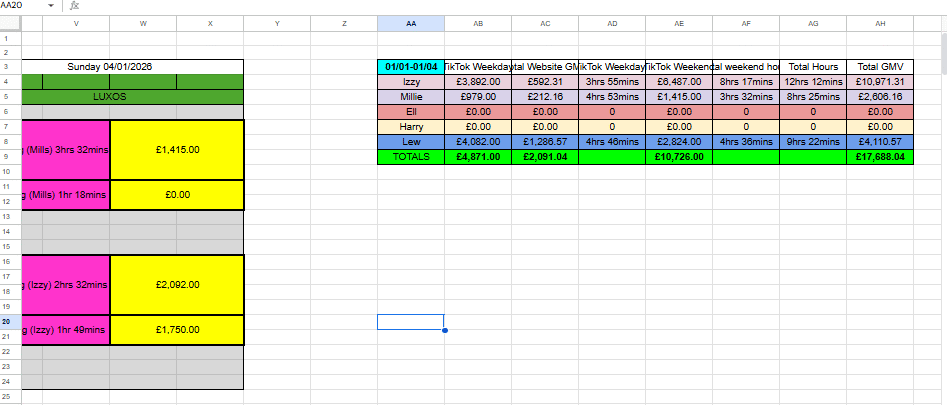Click the AA20 Name box field
The height and width of the screenshot is (405, 947).
tap(20, 6)
